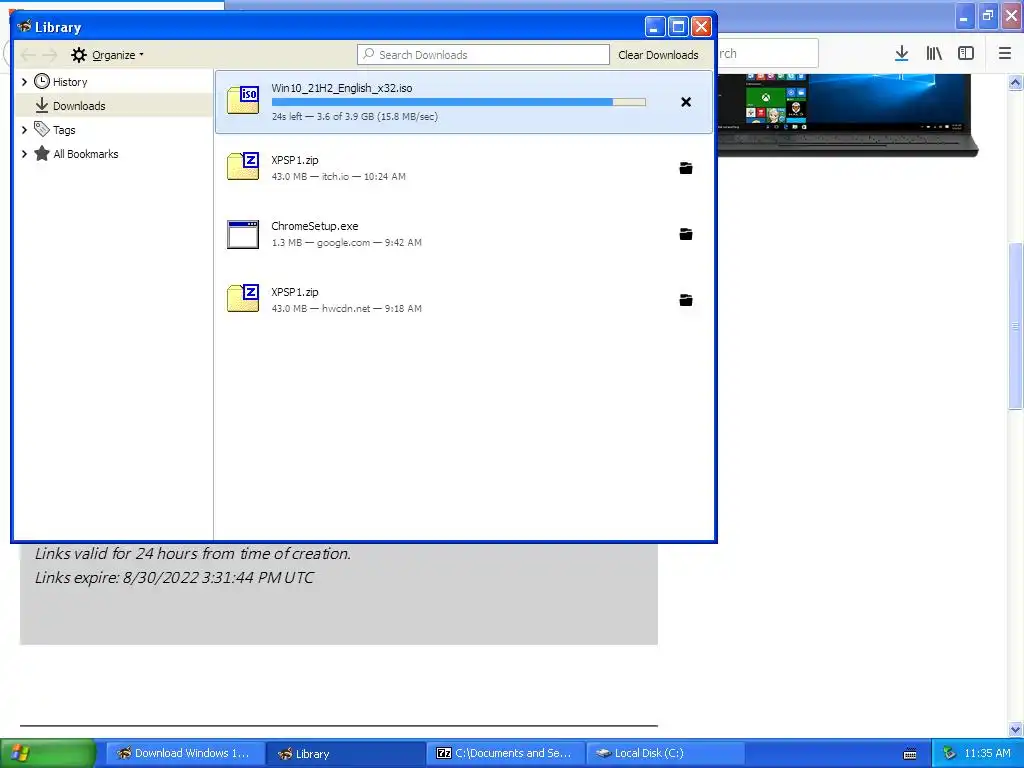
Task: Click the Organize gear icon
Action: click(x=79, y=55)
